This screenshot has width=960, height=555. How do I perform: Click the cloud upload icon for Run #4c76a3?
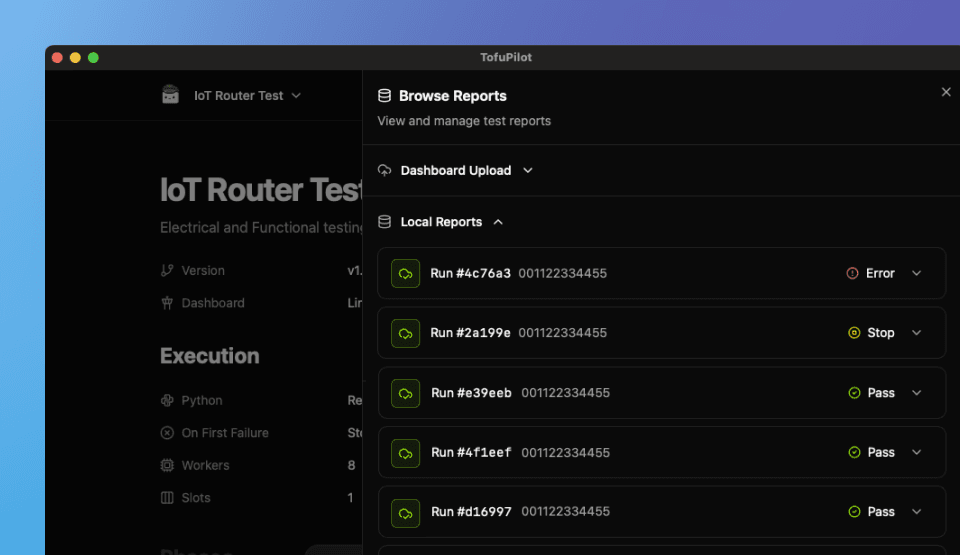(405, 274)
